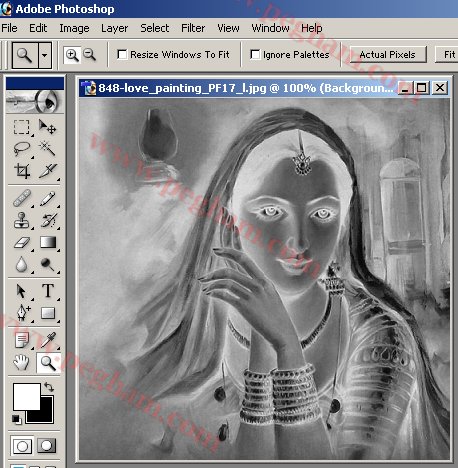This screenshot has width=458, height=468.
Task: Open the Filter menu
Action: pos(193,28)
